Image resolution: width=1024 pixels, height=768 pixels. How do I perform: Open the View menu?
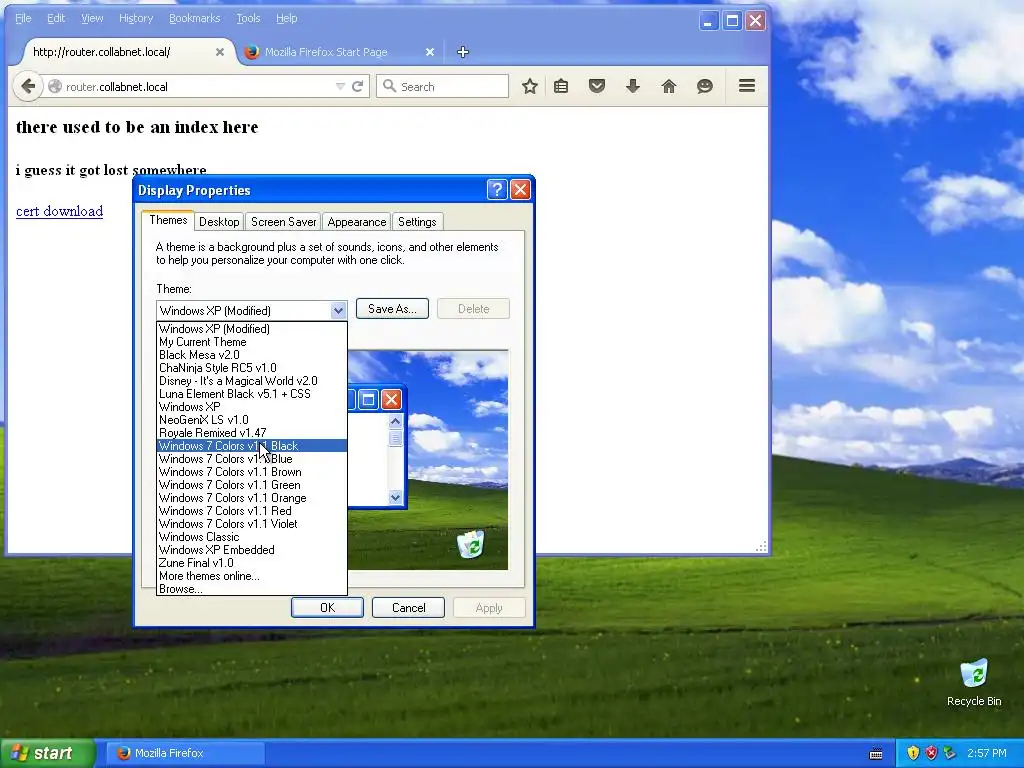coord(92,18)
